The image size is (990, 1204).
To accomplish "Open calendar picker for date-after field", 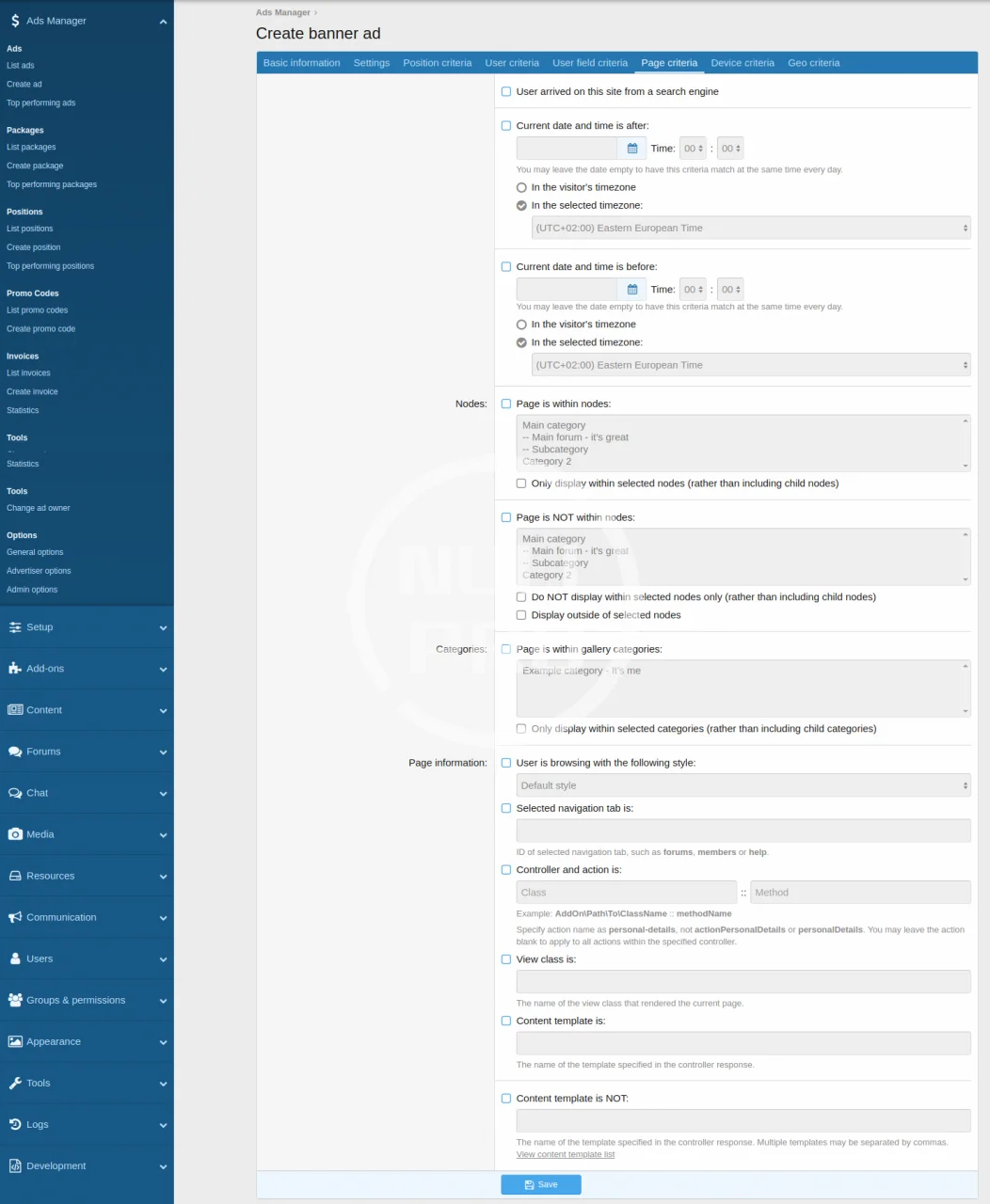I will (x=632, y=149).
